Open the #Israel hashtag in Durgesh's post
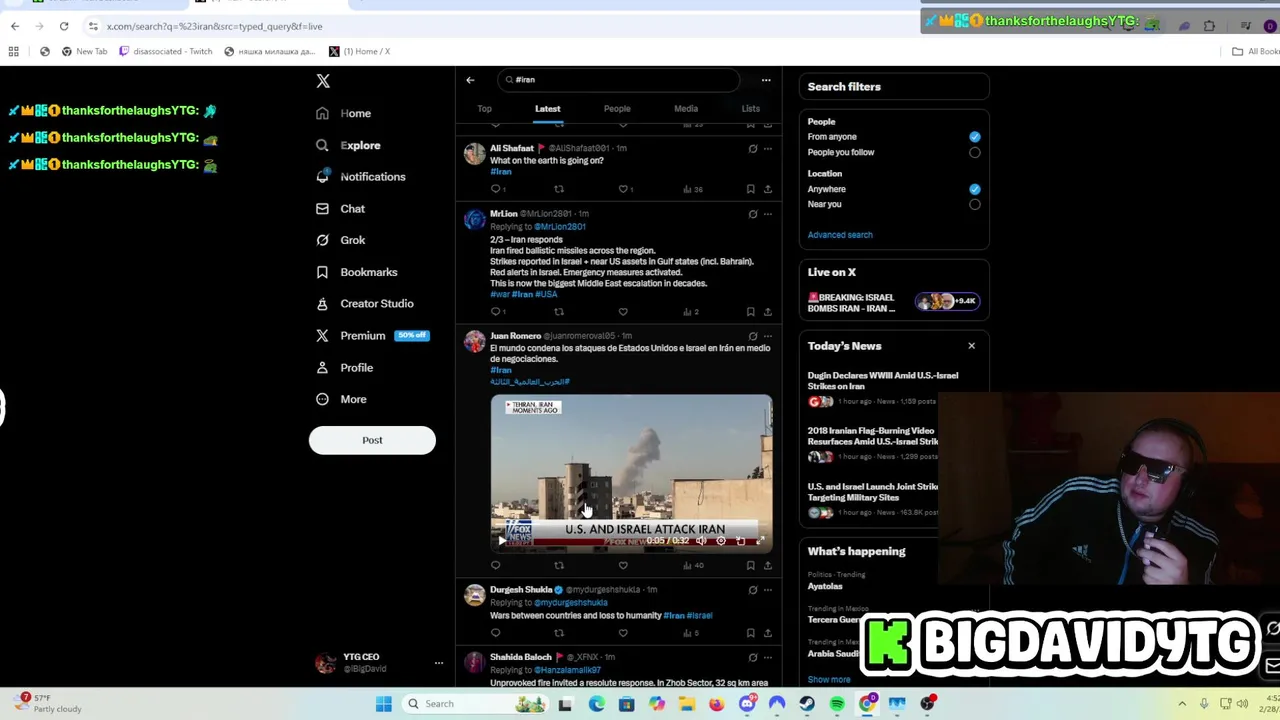This screenshot has height=720, width=1280. 700,616
